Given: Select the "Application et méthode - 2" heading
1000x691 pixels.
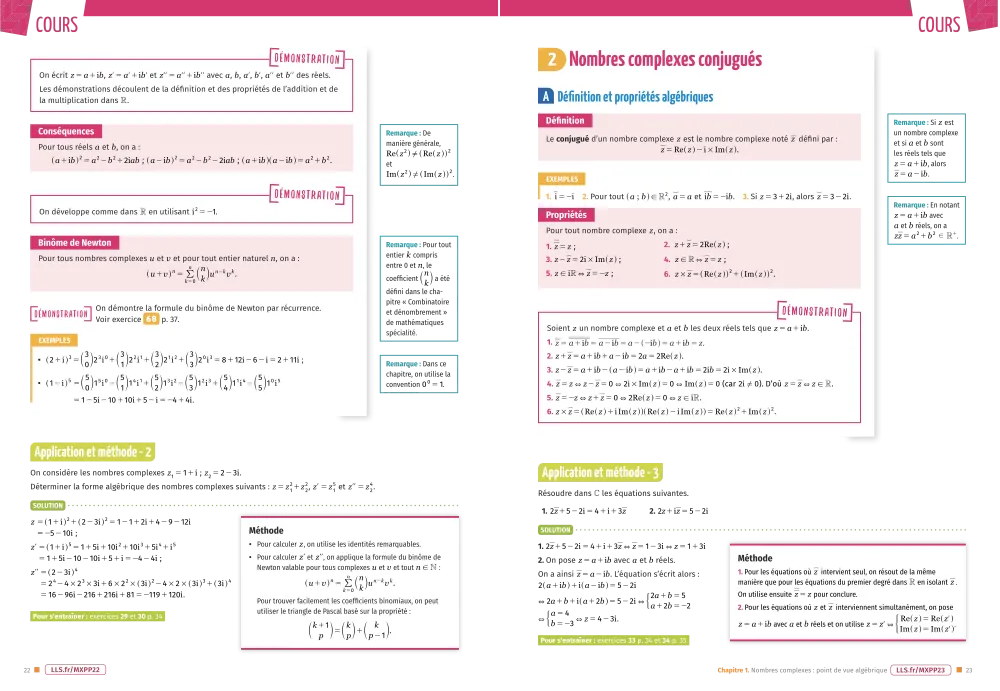Looking at the screenshot, I should (x=92, y=453).
